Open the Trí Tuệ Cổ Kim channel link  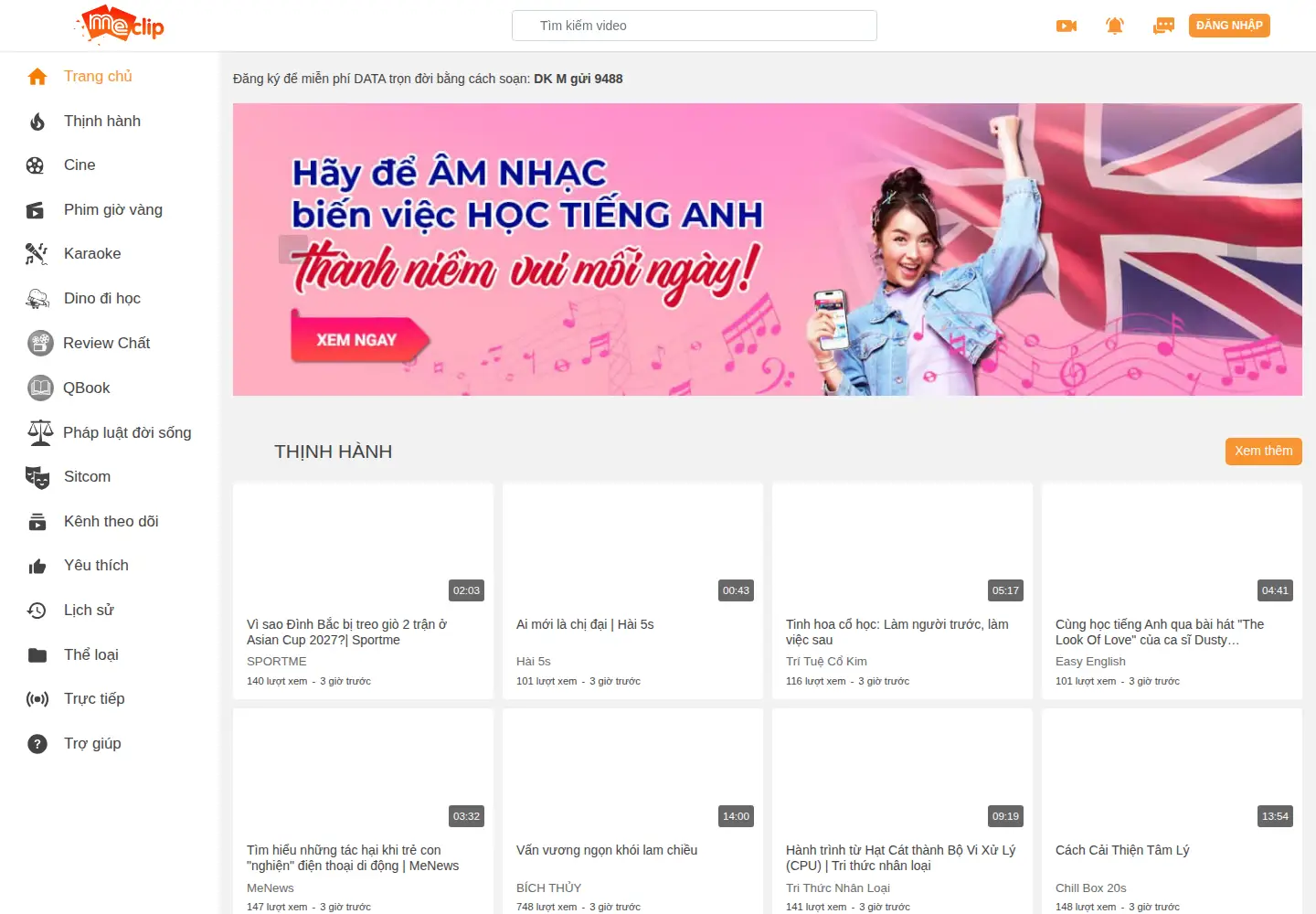click(826, 662)
